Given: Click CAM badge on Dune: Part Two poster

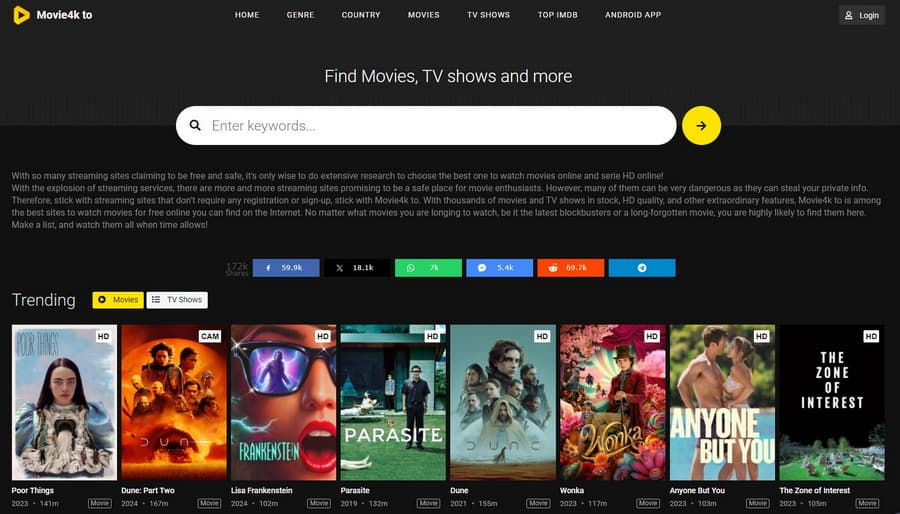Looking at the screenshot, I should 210,337.
